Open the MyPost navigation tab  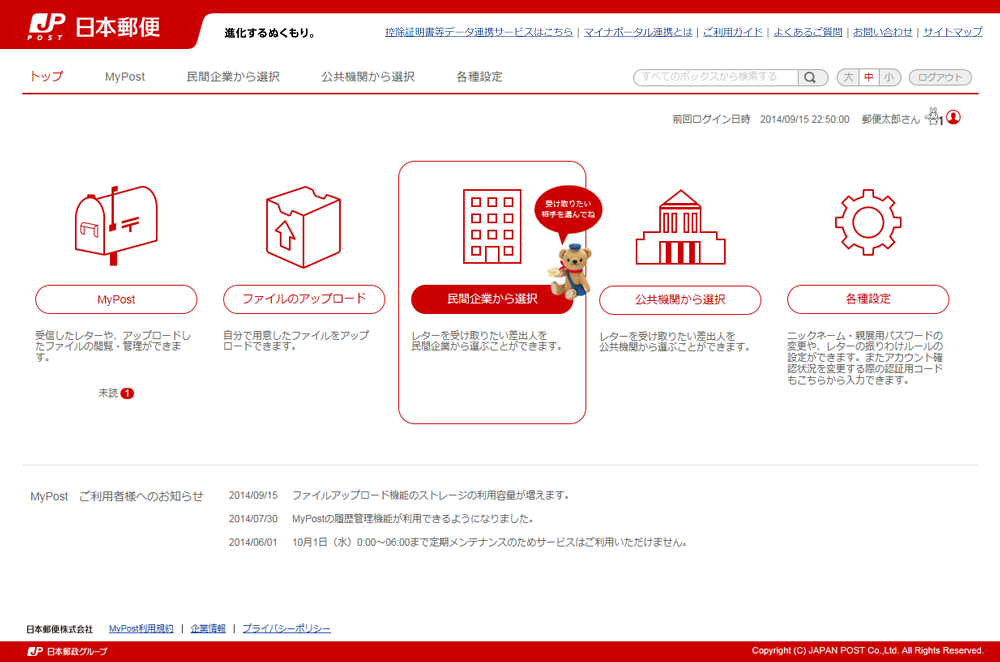(125, 77)
